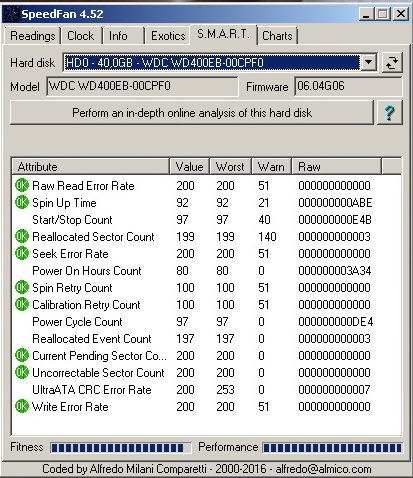Switch to the Charts tab

[277, 36]
